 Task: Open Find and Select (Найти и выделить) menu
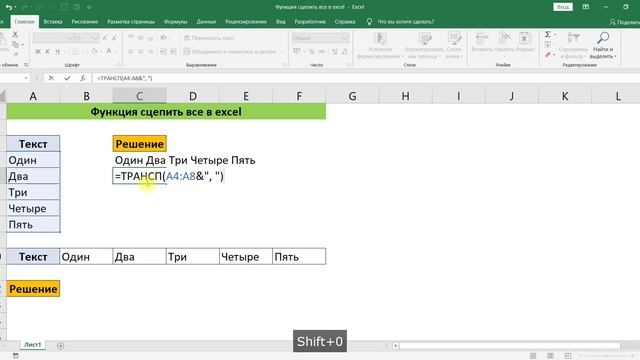click(x=603, y=46)
